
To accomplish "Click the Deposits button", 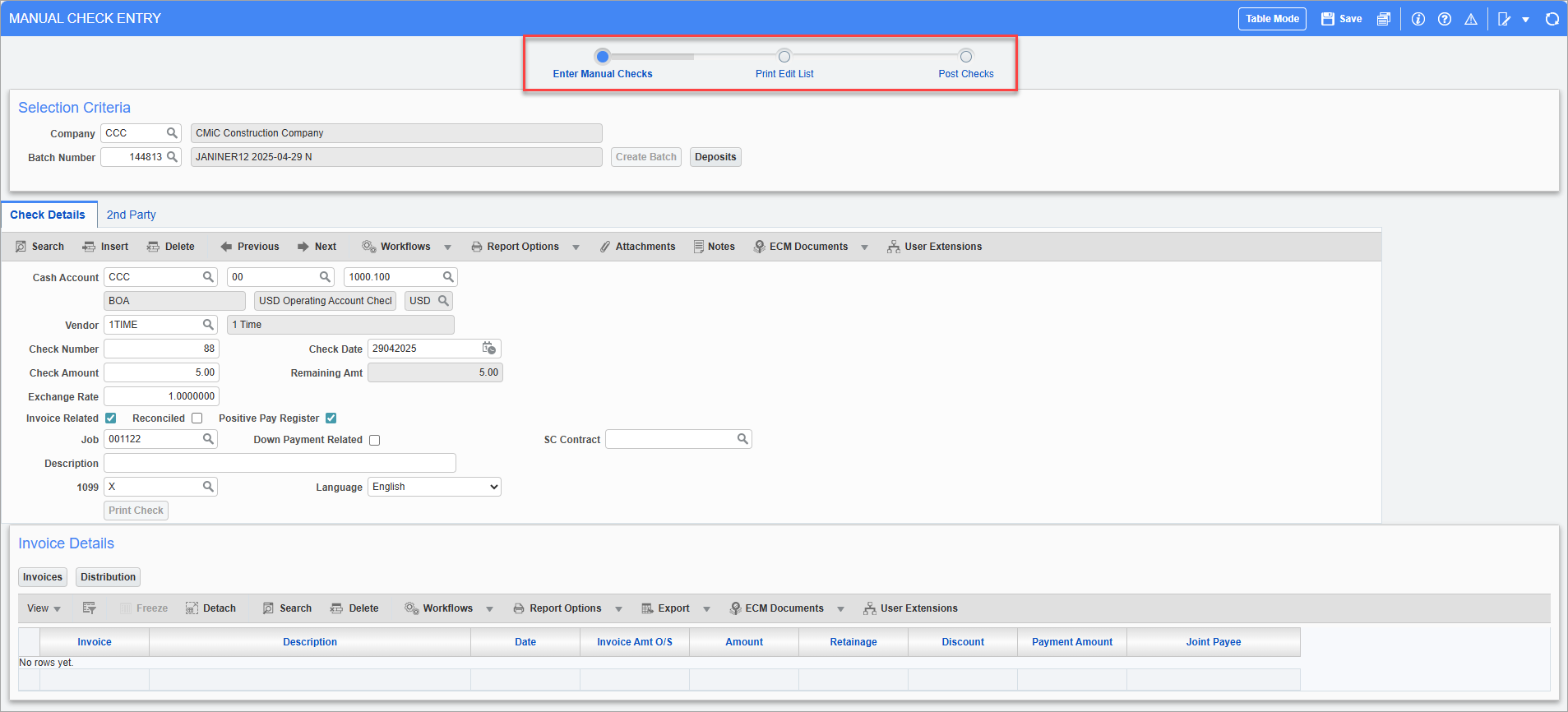I will 715,157.
